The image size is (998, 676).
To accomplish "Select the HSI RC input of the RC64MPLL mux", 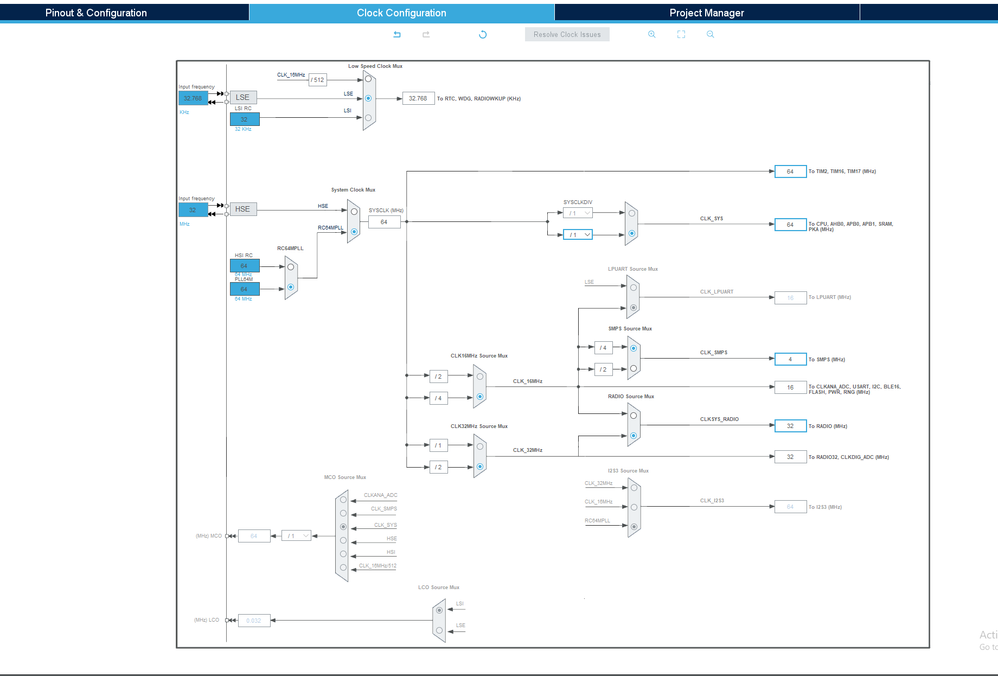I will click(290, 267).
